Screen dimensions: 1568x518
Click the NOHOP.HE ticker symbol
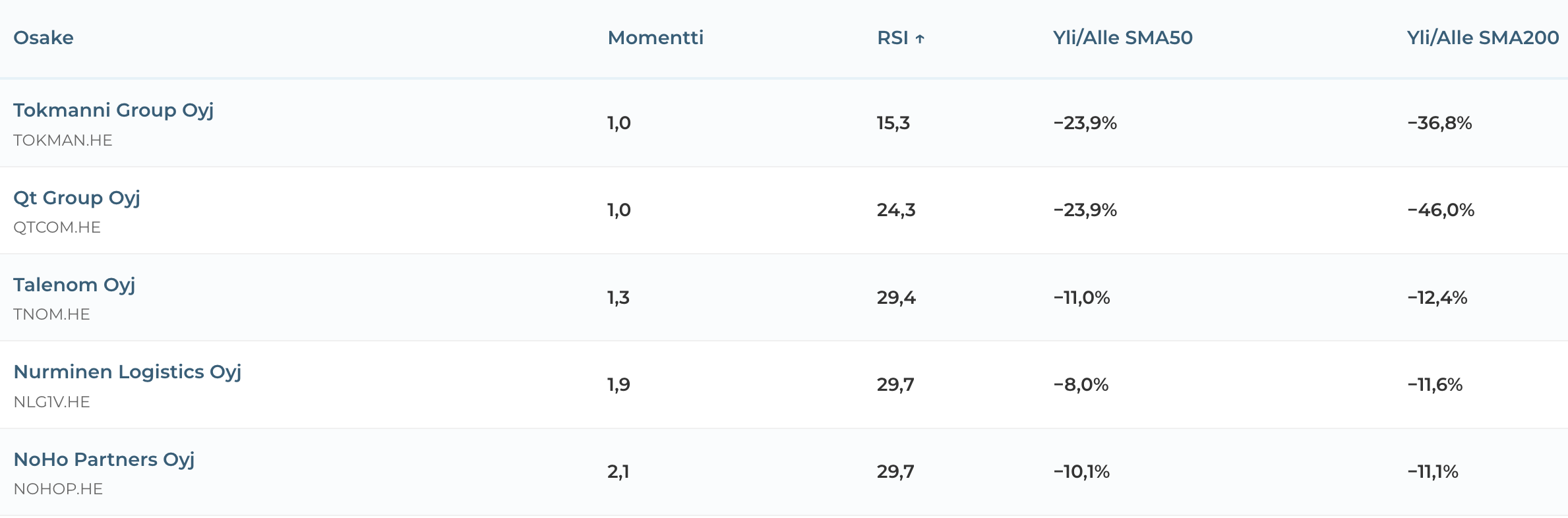(58, 489)
